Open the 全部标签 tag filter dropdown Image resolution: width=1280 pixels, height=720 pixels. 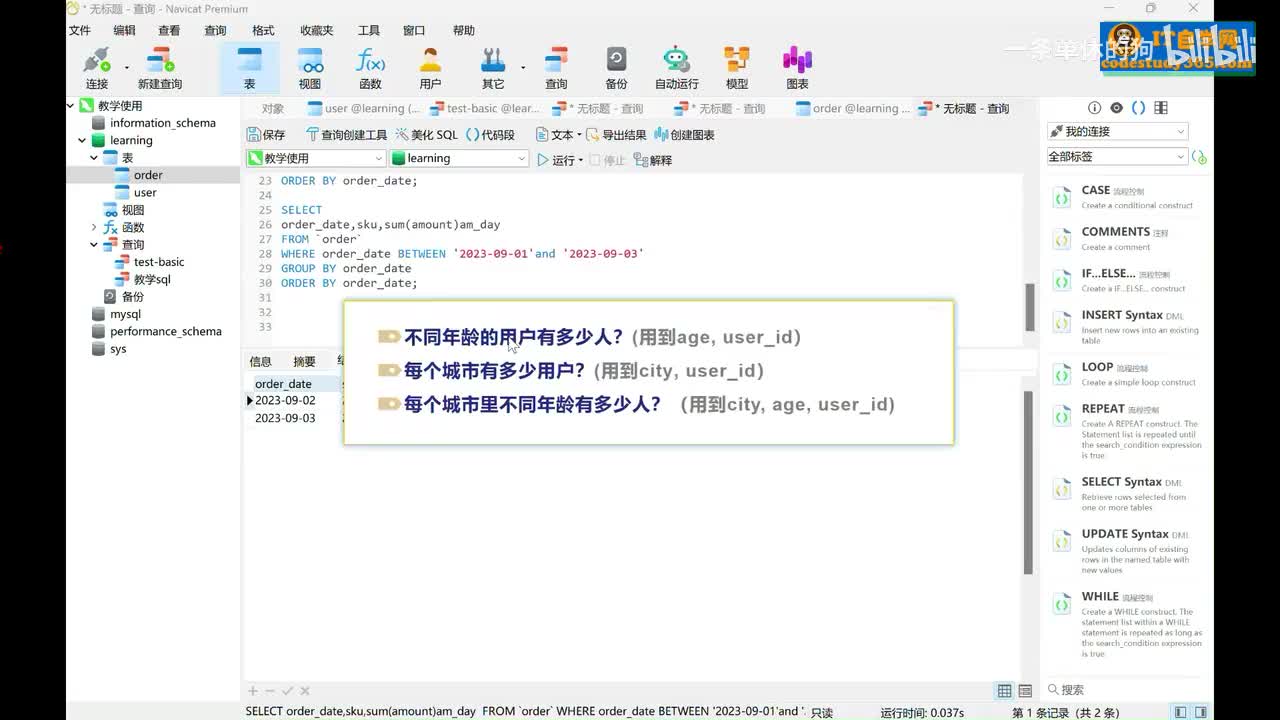point(1118,157)
